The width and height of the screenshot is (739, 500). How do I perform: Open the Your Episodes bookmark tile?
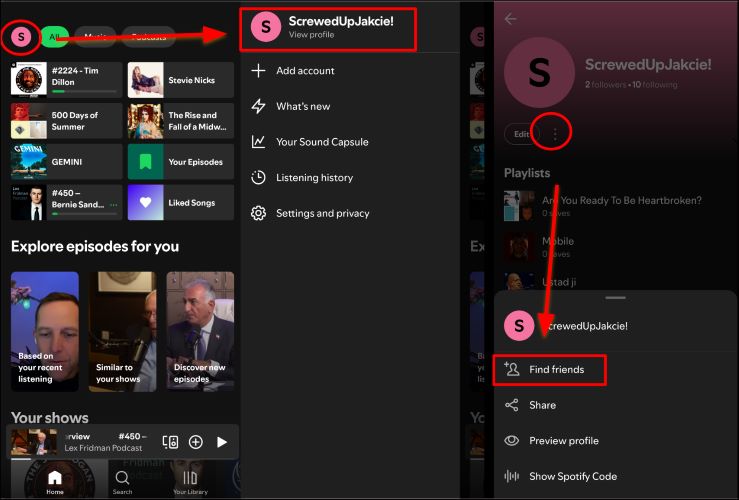point(181,162)
